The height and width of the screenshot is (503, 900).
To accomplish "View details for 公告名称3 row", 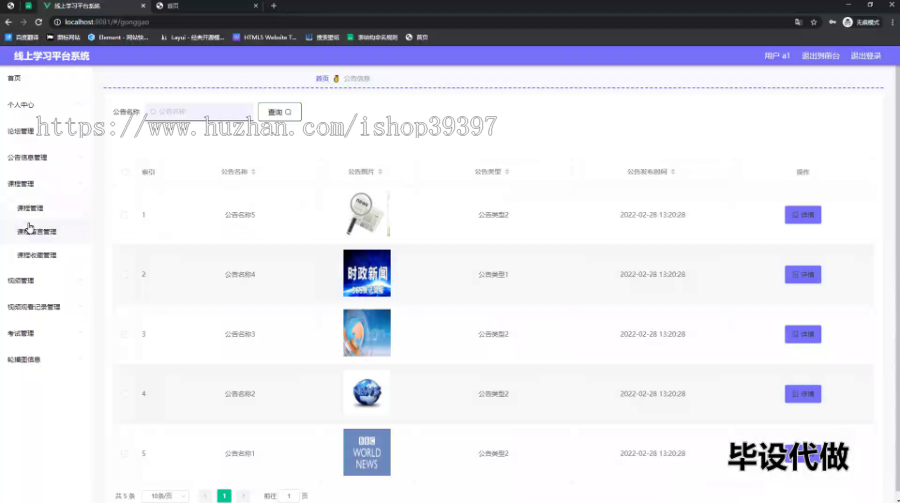I will [x=802, y=334].
